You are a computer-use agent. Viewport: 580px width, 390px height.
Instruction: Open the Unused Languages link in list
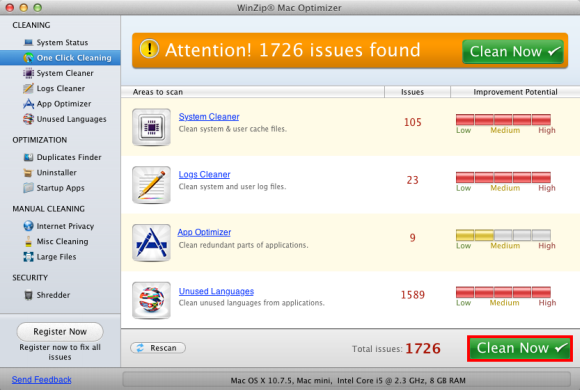coord(216,291)
